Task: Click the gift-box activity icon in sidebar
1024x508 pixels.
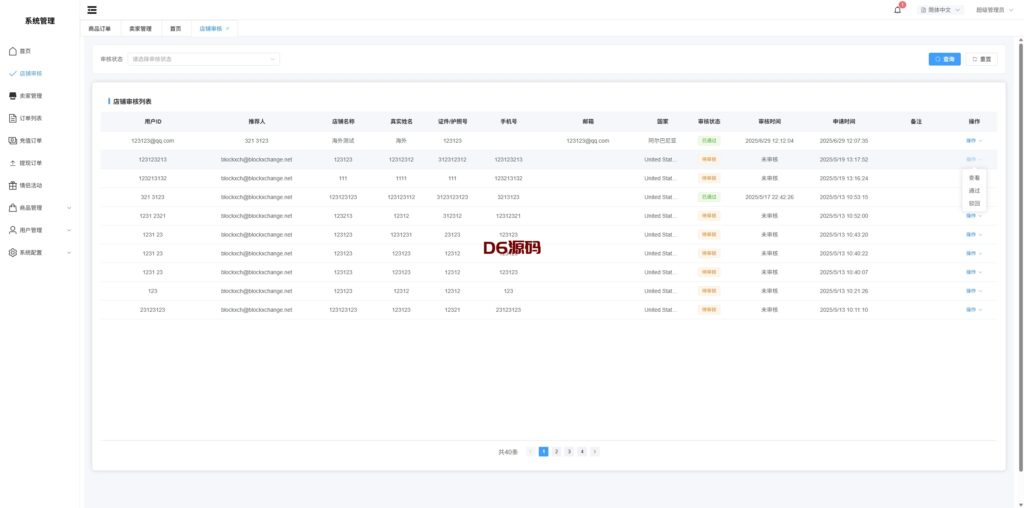Action: (12, 185)
